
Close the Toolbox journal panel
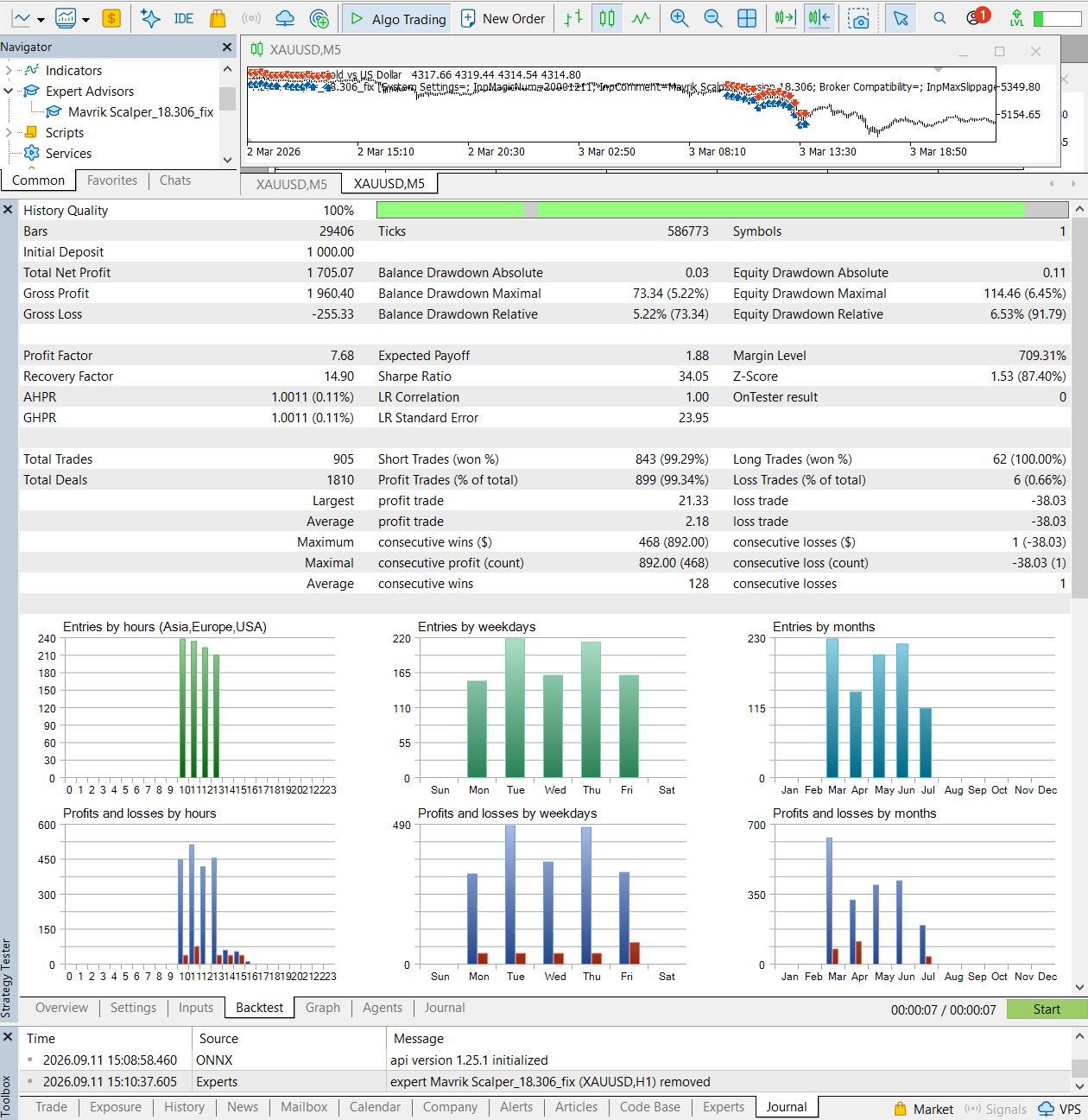pyautogui.click(x=8, y=1035)
